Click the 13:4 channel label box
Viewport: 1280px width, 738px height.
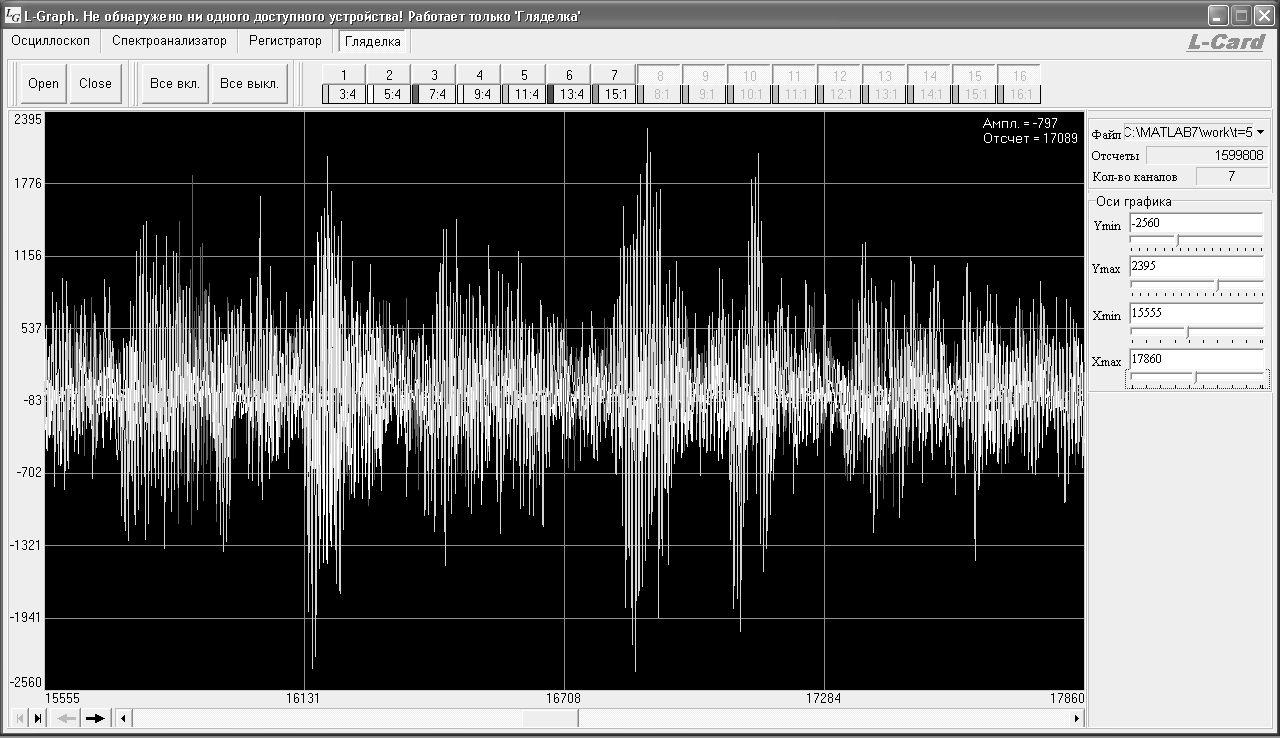click(x=570, y=94)
